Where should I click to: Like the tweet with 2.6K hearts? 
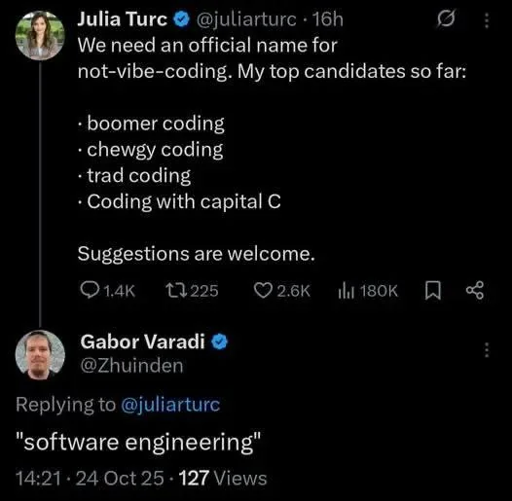tap(282, 290)
